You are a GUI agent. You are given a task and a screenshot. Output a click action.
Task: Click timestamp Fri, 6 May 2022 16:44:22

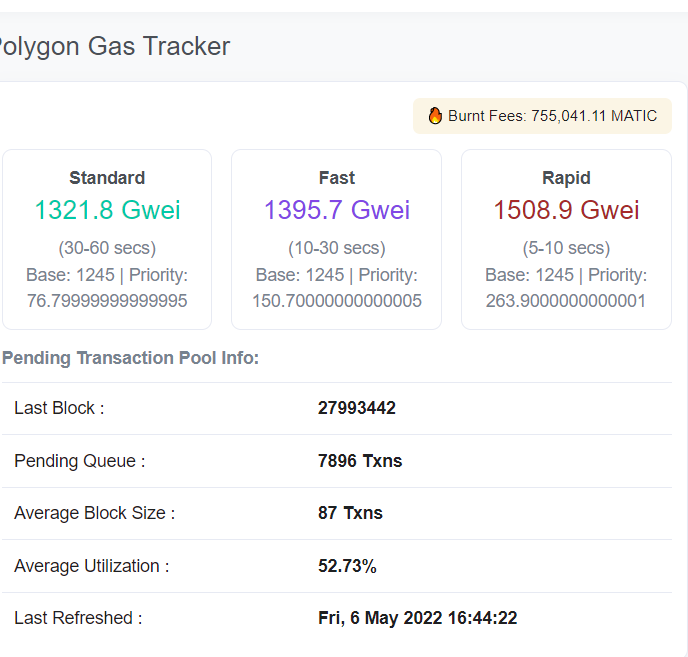[x=418, y=618]
